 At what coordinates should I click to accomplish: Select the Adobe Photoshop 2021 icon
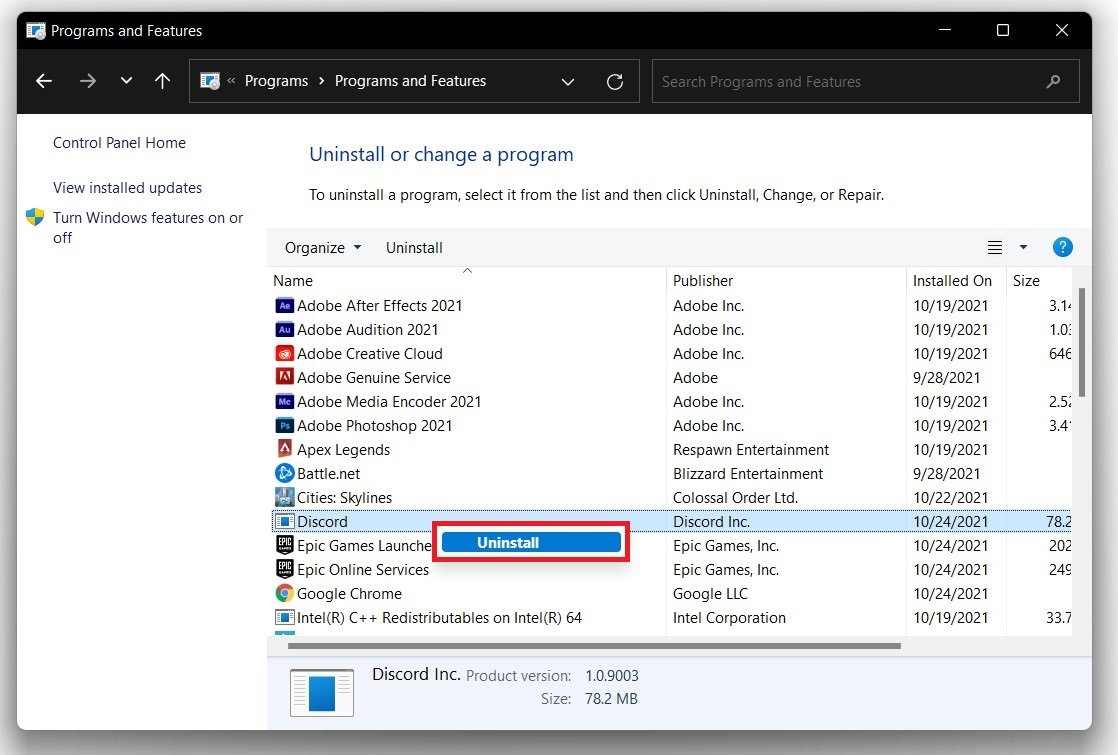pos(284,426)
